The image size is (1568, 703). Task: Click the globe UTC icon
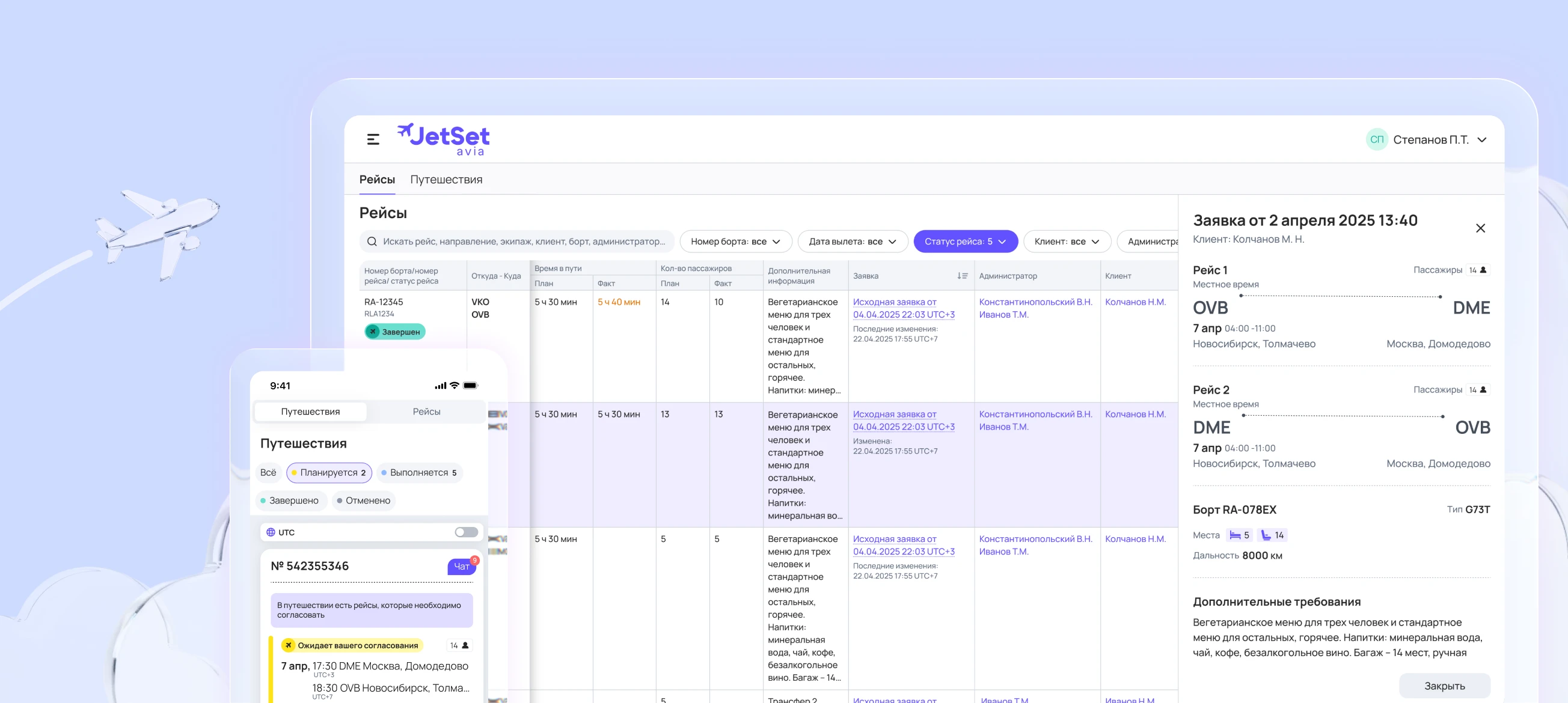point(271,532)
